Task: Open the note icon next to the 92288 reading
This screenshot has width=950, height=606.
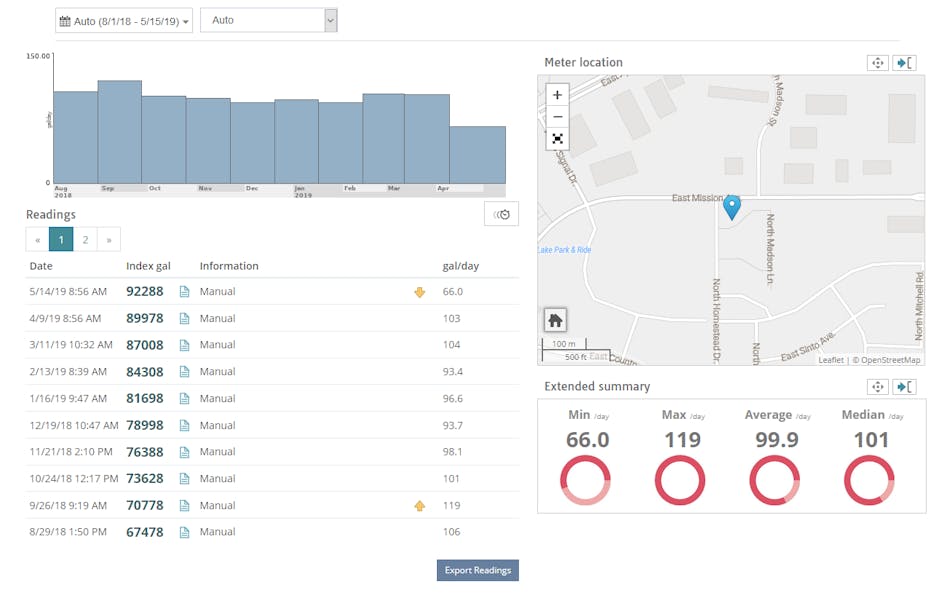Action: 184,291
